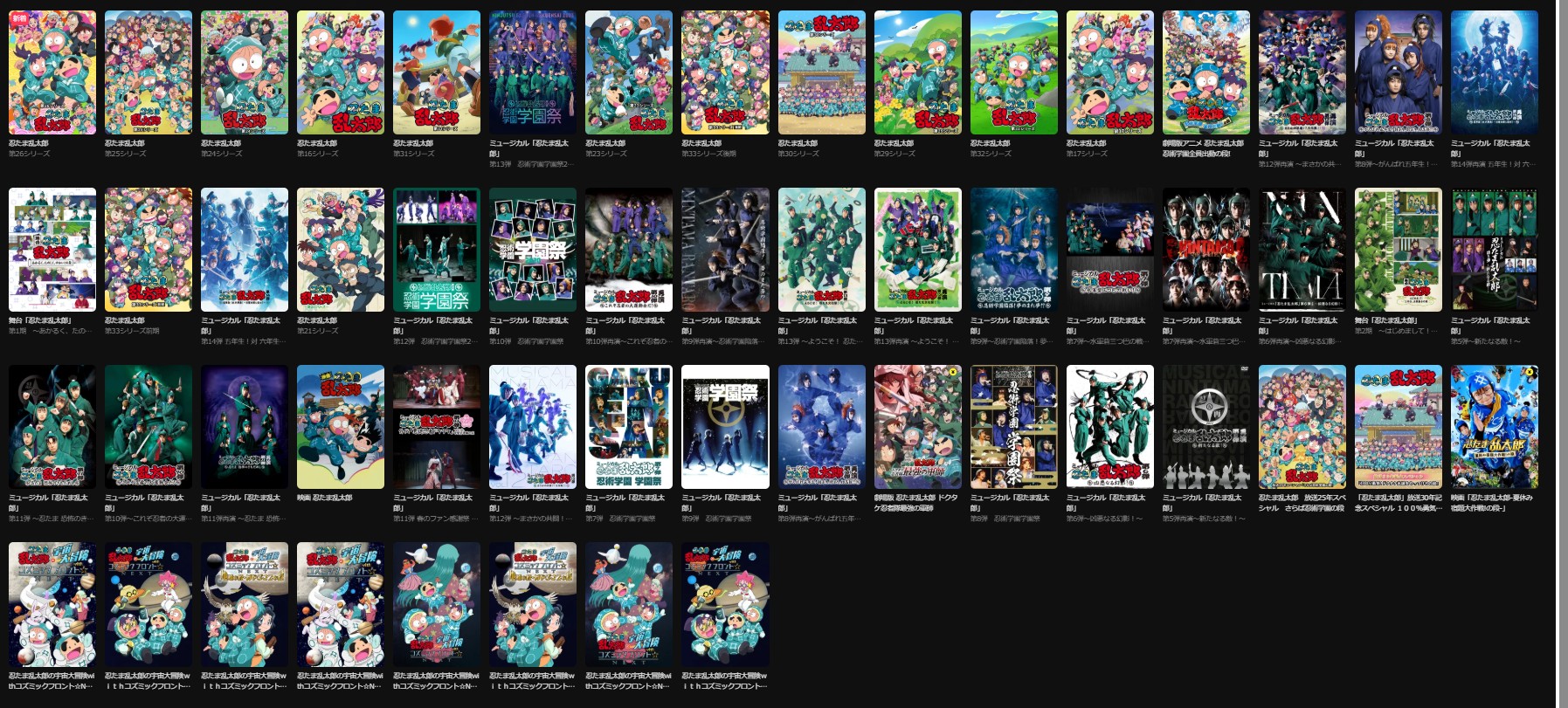Select 放送30年記念スペシャル 100%勇気 poster
This screenshot has width=1568, height=708.
tap(1399, 427)
